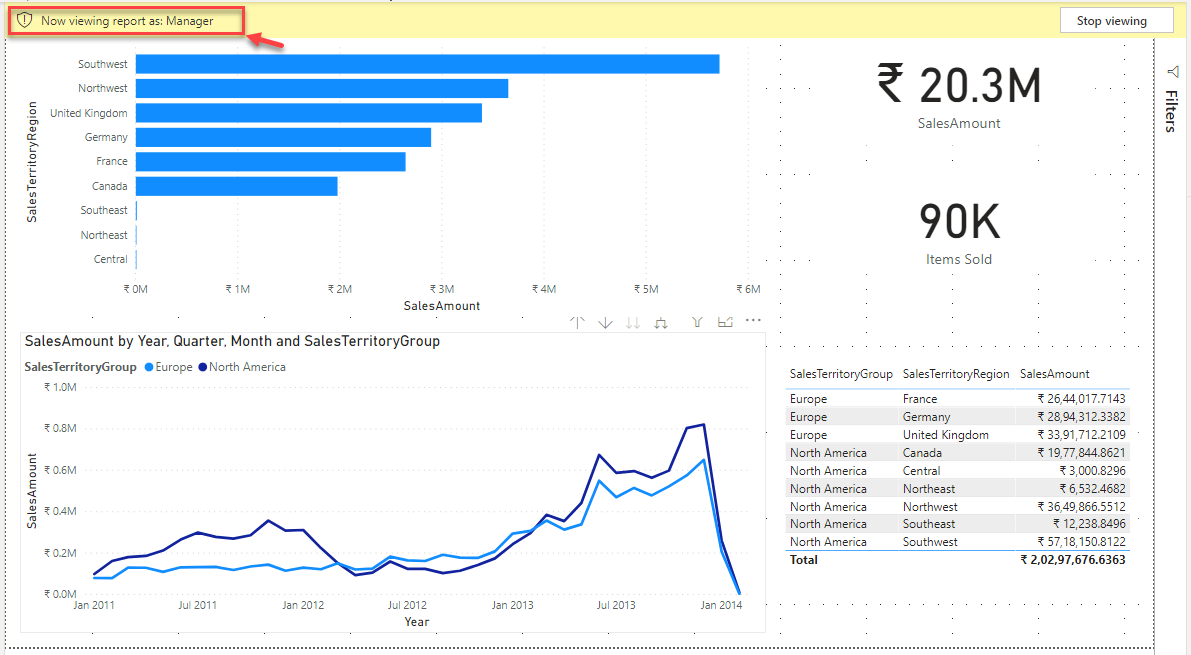1191x655 pixels.
Task: Click go to next level double-arrow
Action: [633, 323]
